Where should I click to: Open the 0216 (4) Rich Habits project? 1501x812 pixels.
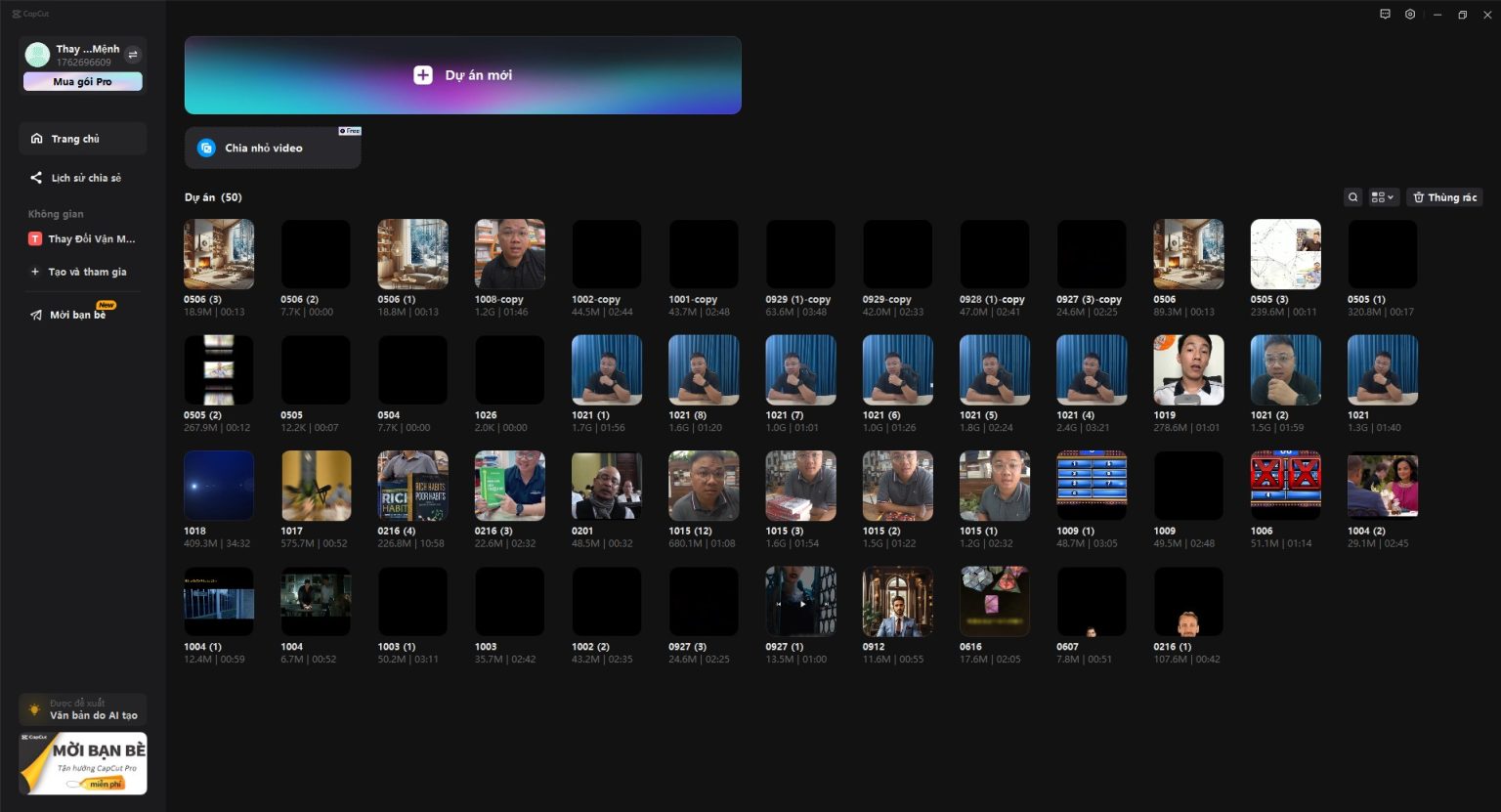(412, 486)
